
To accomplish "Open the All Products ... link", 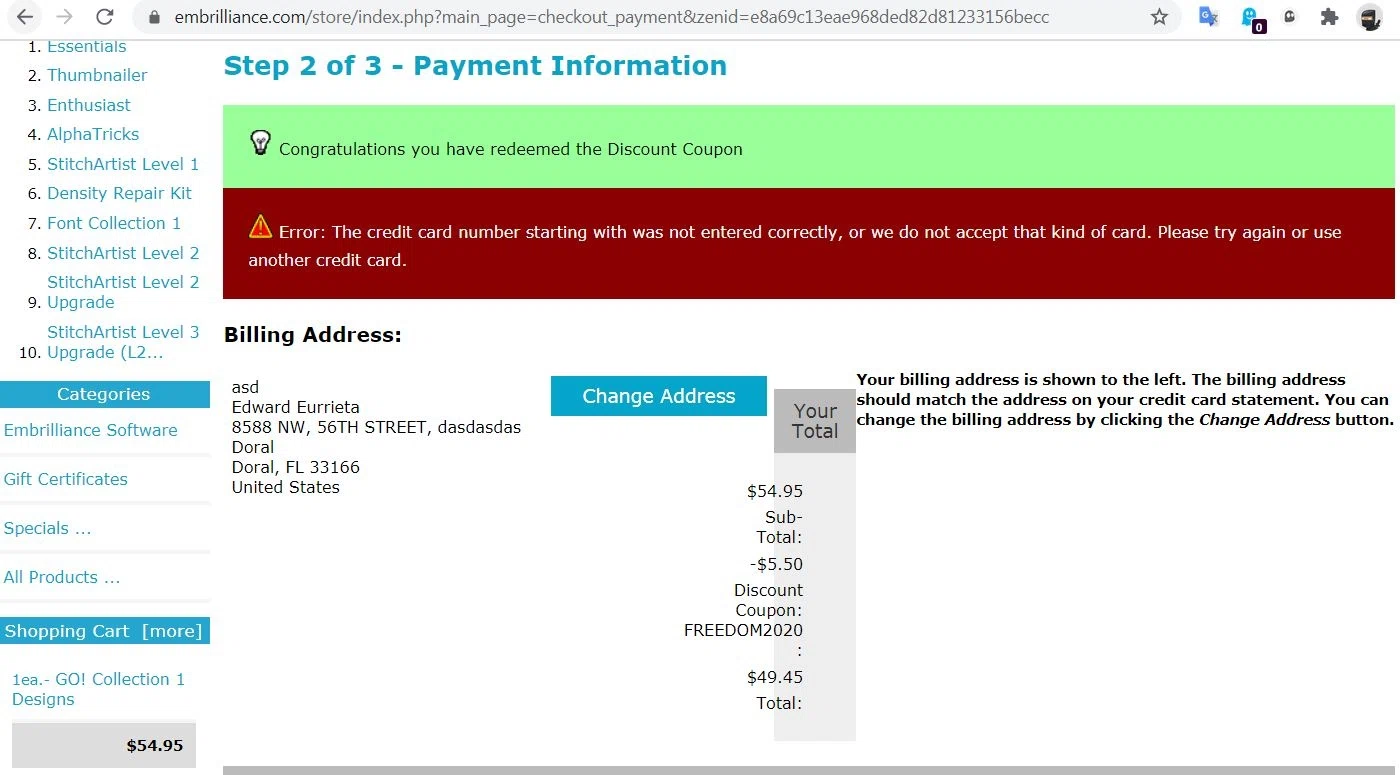I will pos(62,577).
